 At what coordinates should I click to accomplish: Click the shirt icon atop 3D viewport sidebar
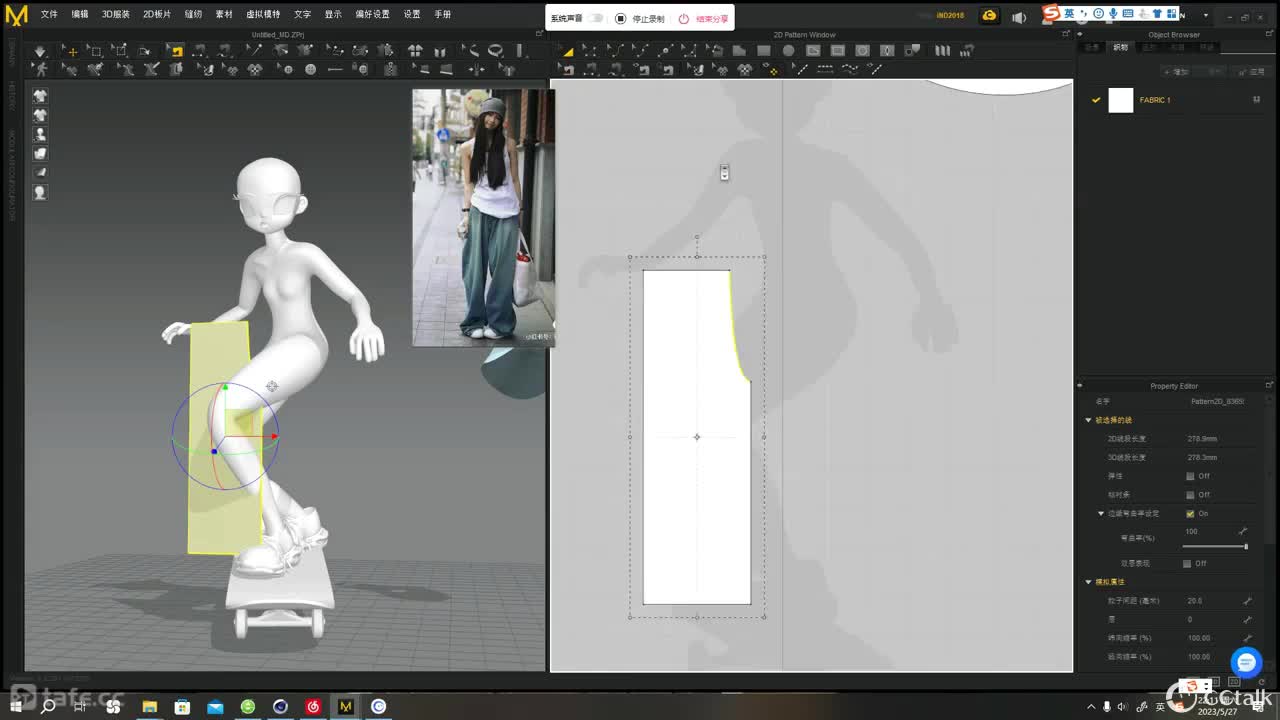coord(40,96)
